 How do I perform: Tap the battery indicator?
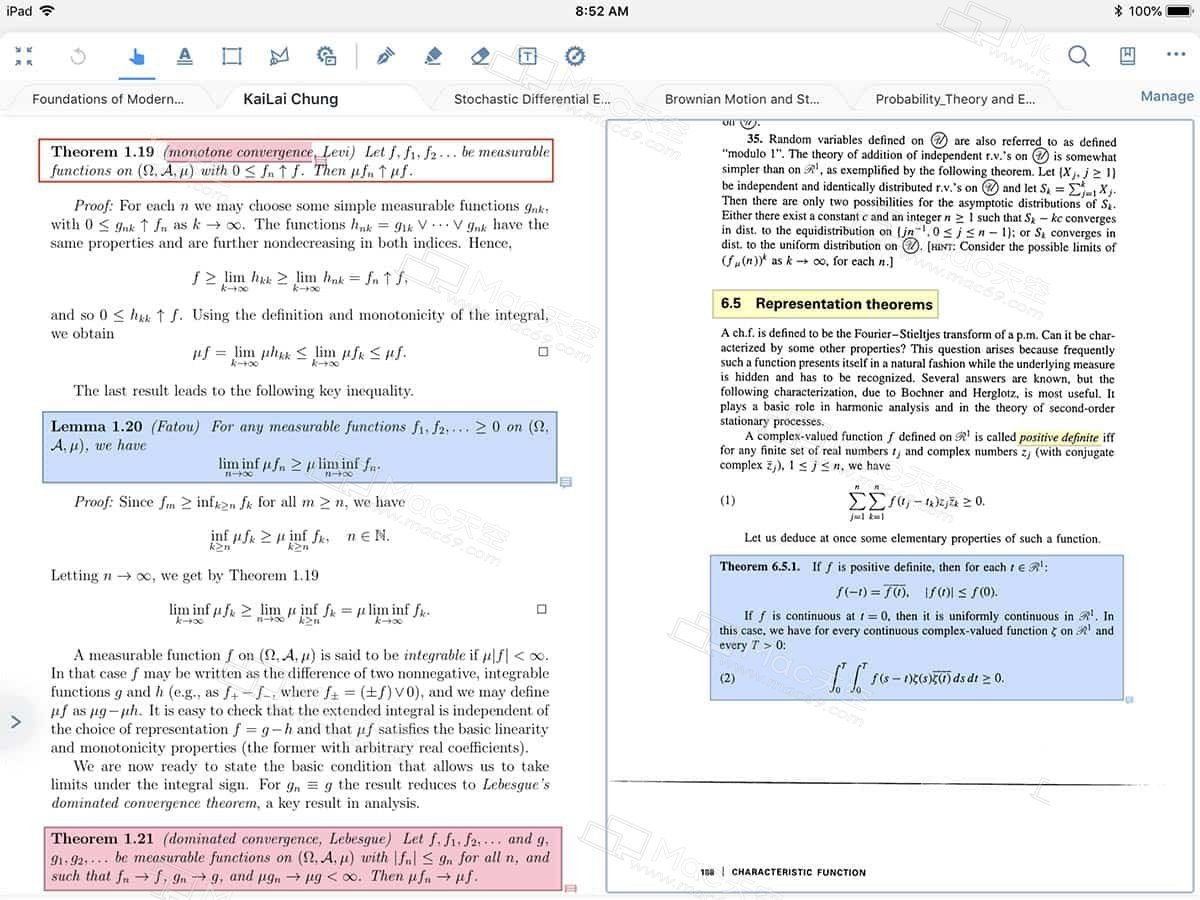[x=1178, y=11]
